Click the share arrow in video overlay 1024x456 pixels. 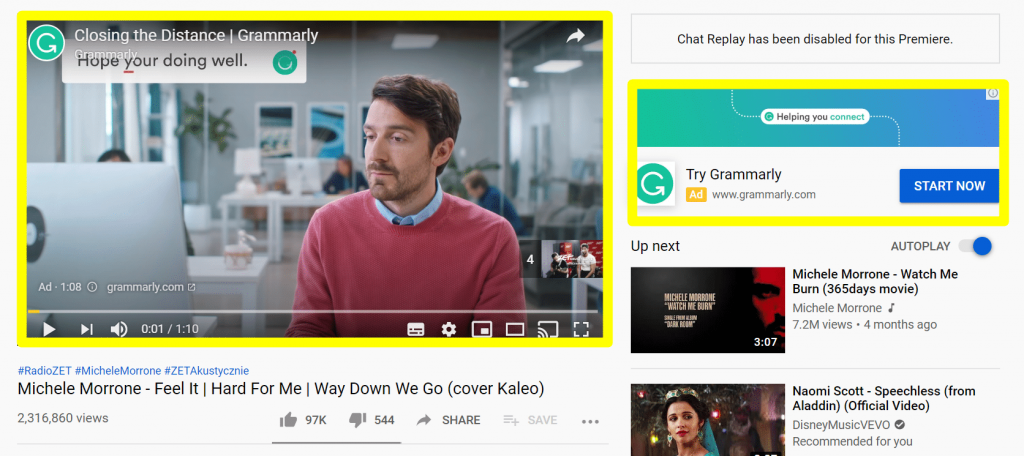click(575, 36)
